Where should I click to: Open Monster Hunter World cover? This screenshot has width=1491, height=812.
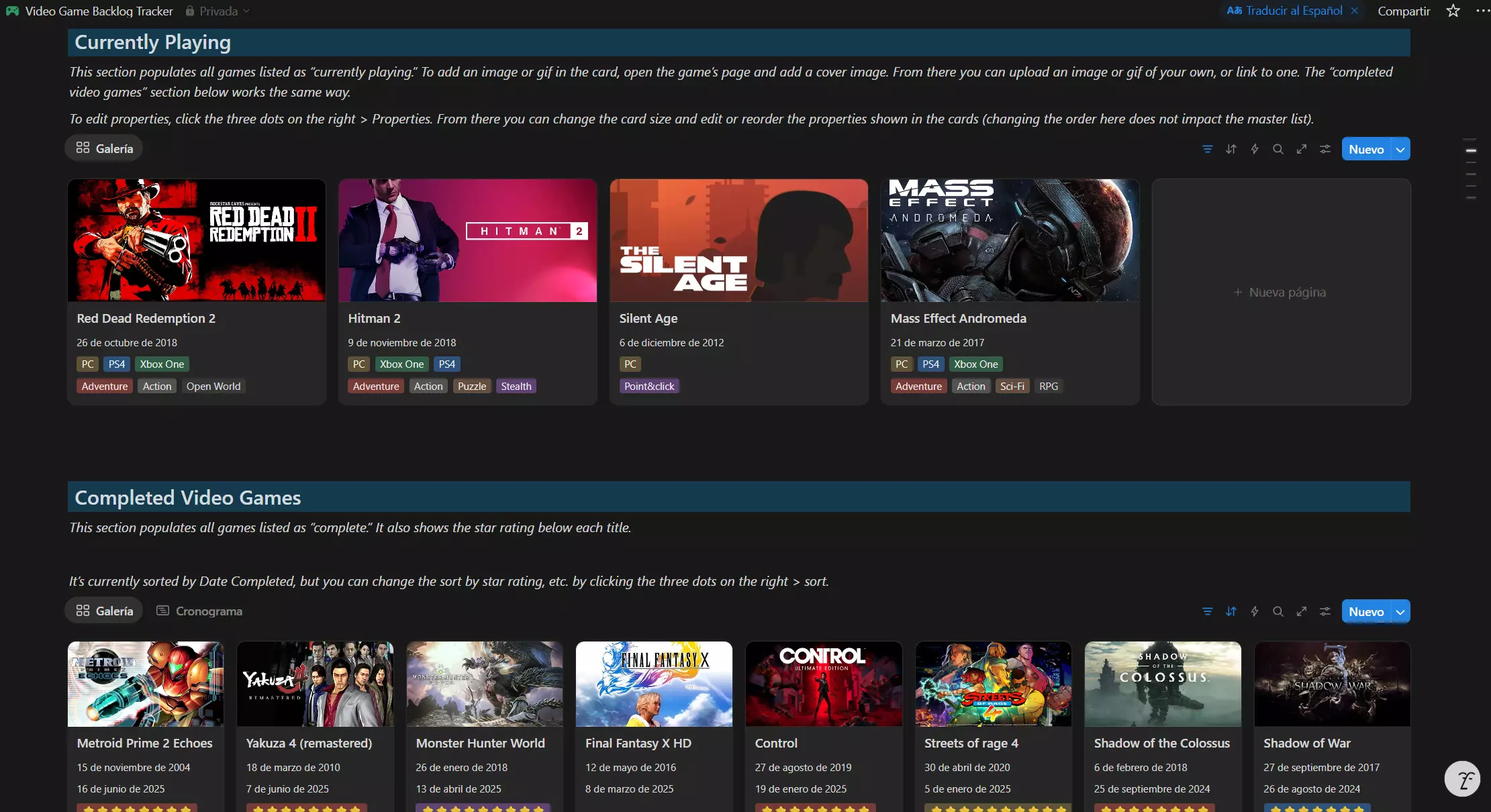485,684
